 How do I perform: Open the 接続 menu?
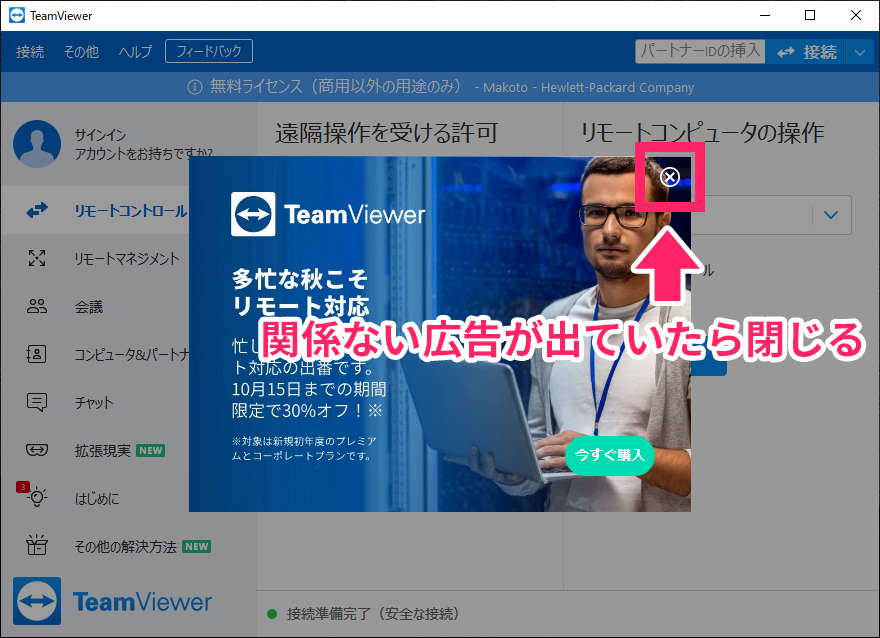point(30,52)
